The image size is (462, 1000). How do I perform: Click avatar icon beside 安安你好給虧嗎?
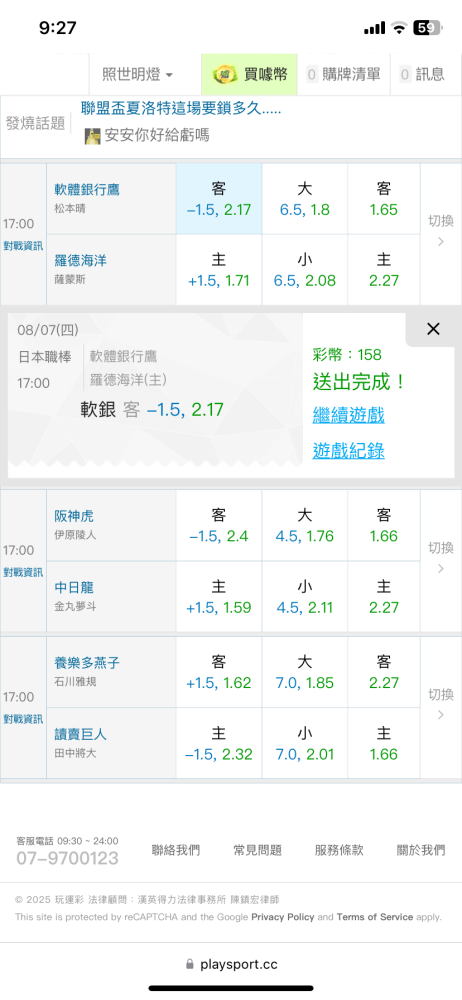coord(93,136)
